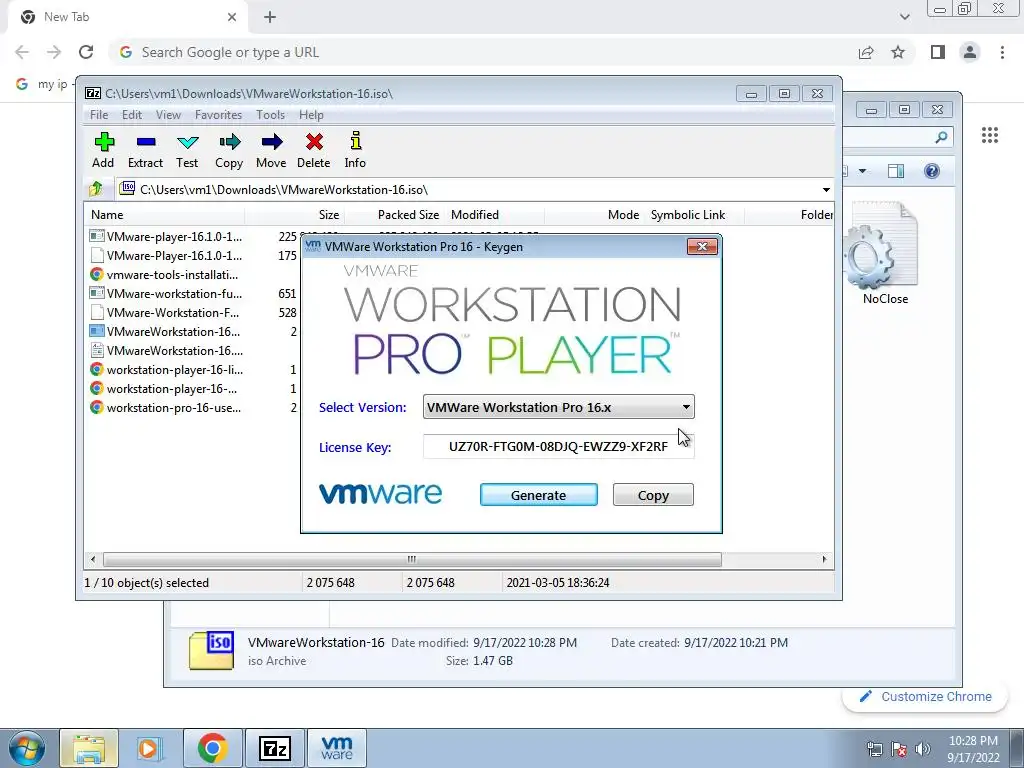Click the Copy icon in the 7-Zip toolbar

pyautogui.click(x=229, y=150)
